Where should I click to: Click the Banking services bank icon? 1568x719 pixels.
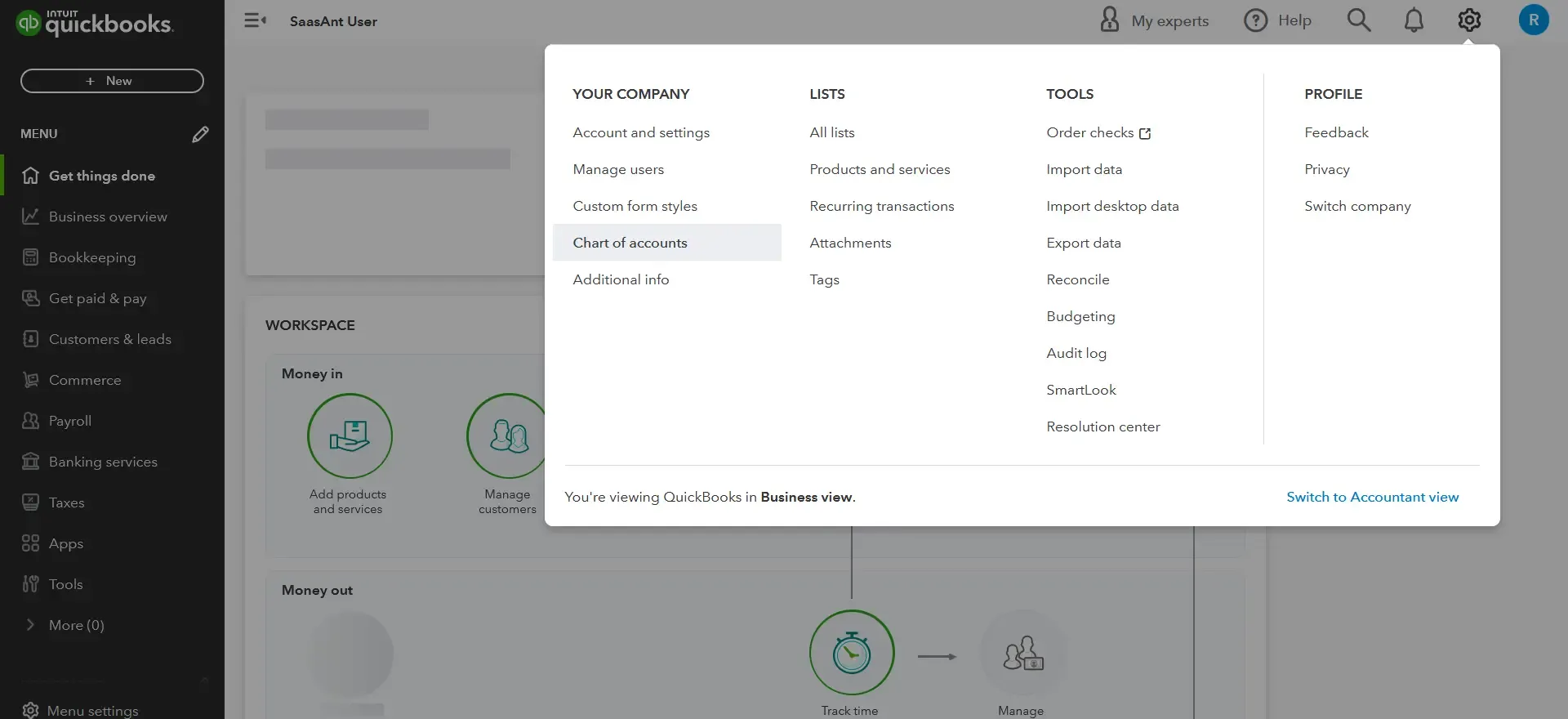coord(30,462)
